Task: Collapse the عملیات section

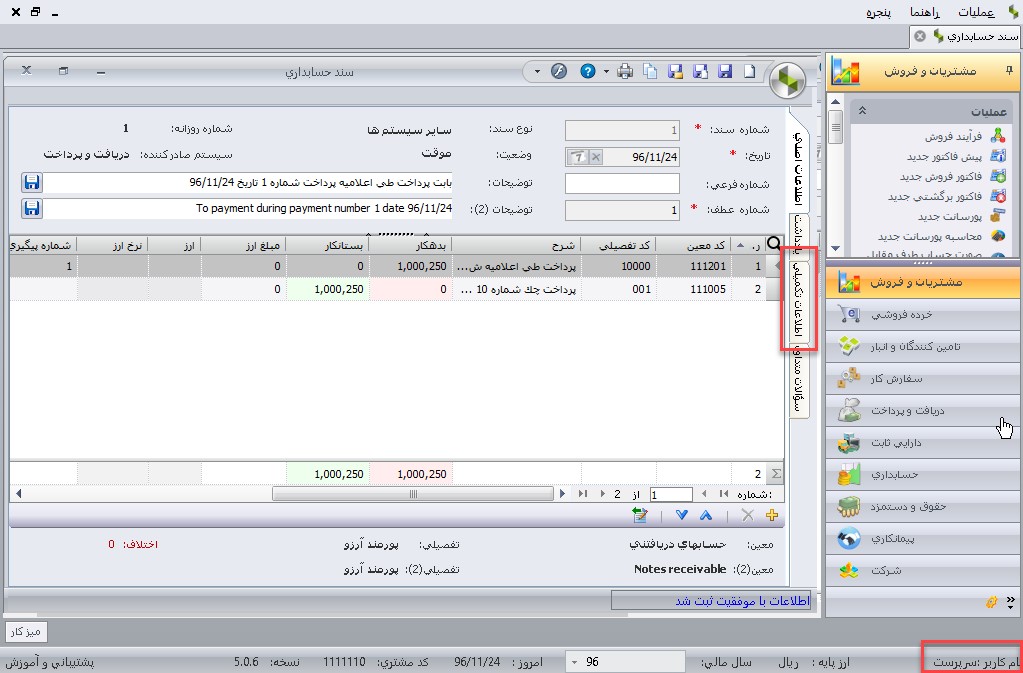Action: pos(862,112)
